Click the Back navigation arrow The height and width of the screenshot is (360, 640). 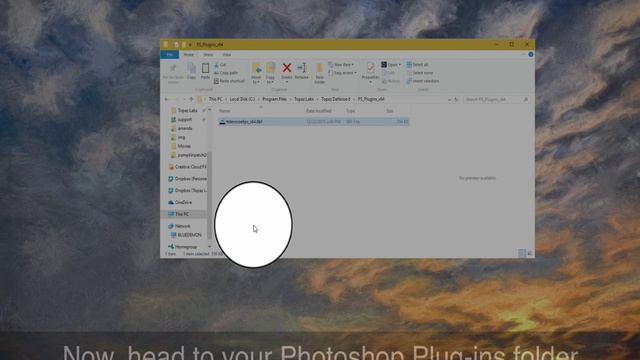tap(167, 99)
